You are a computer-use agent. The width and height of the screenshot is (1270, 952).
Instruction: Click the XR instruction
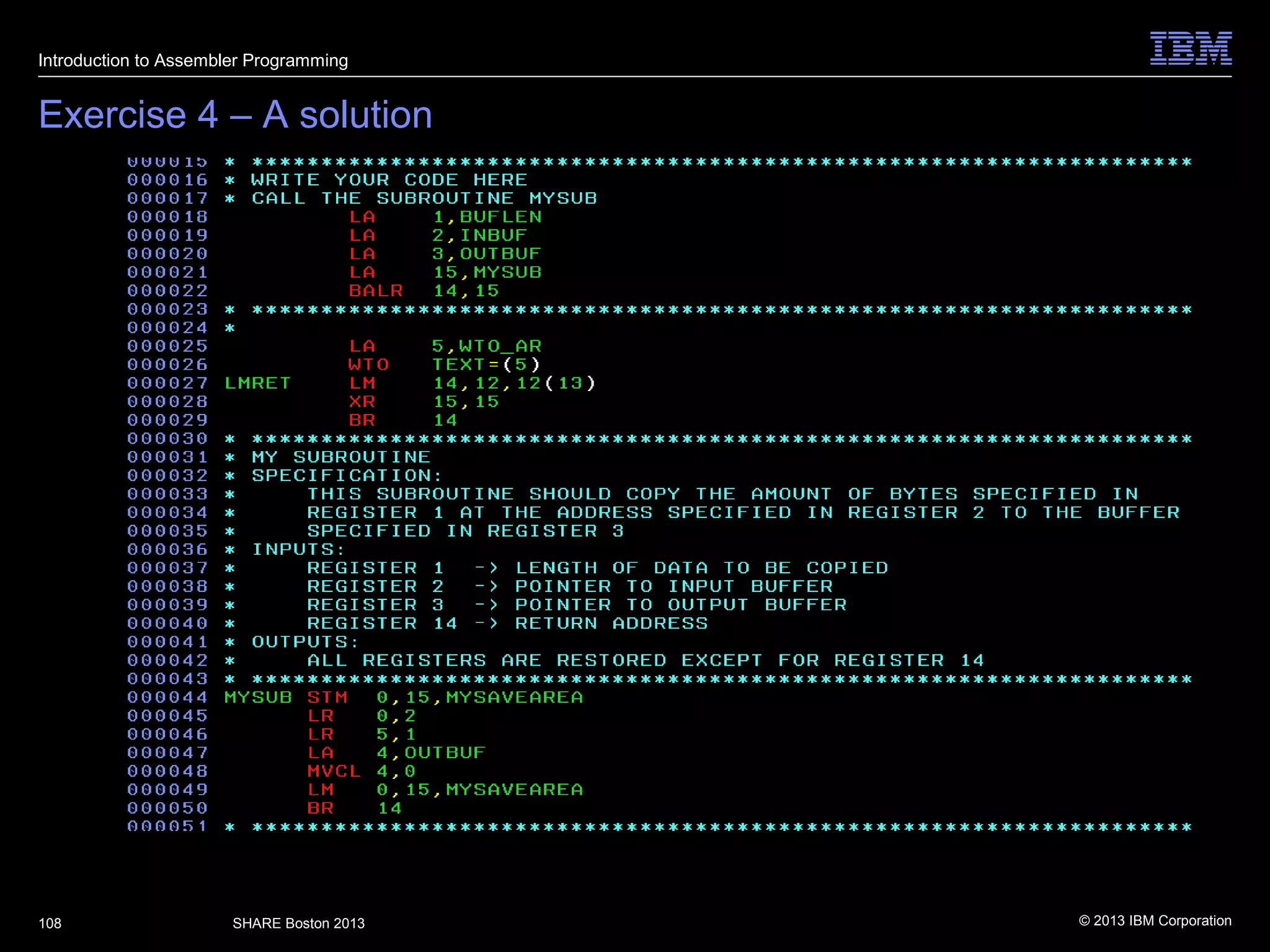tap(362, 402)
